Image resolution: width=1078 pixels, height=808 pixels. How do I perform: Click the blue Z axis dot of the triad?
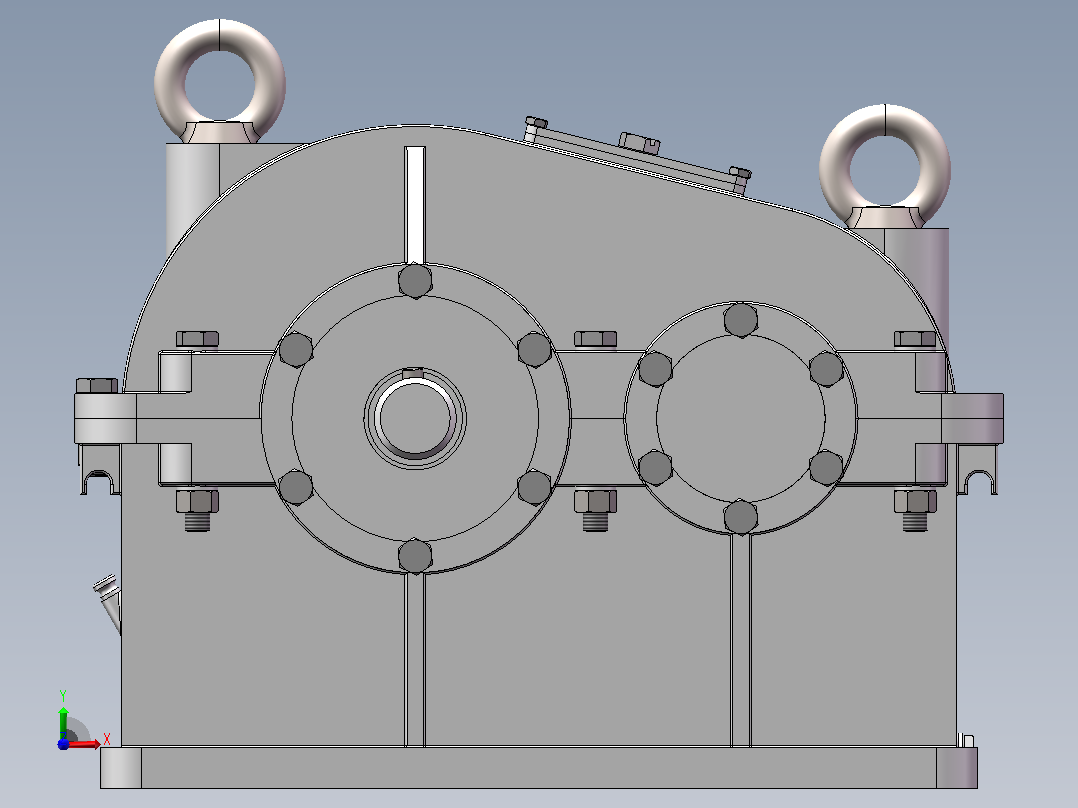pyautogui.click(x=63, y=744)
